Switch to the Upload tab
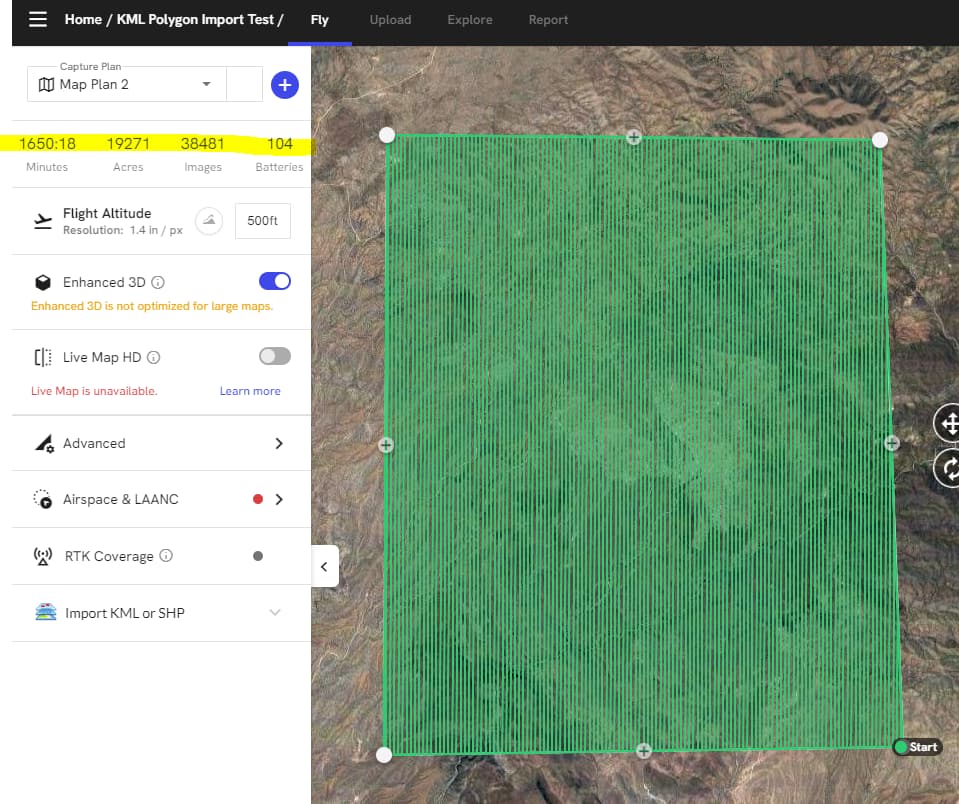This screenshot has height=804, width=959. point(390,19)
